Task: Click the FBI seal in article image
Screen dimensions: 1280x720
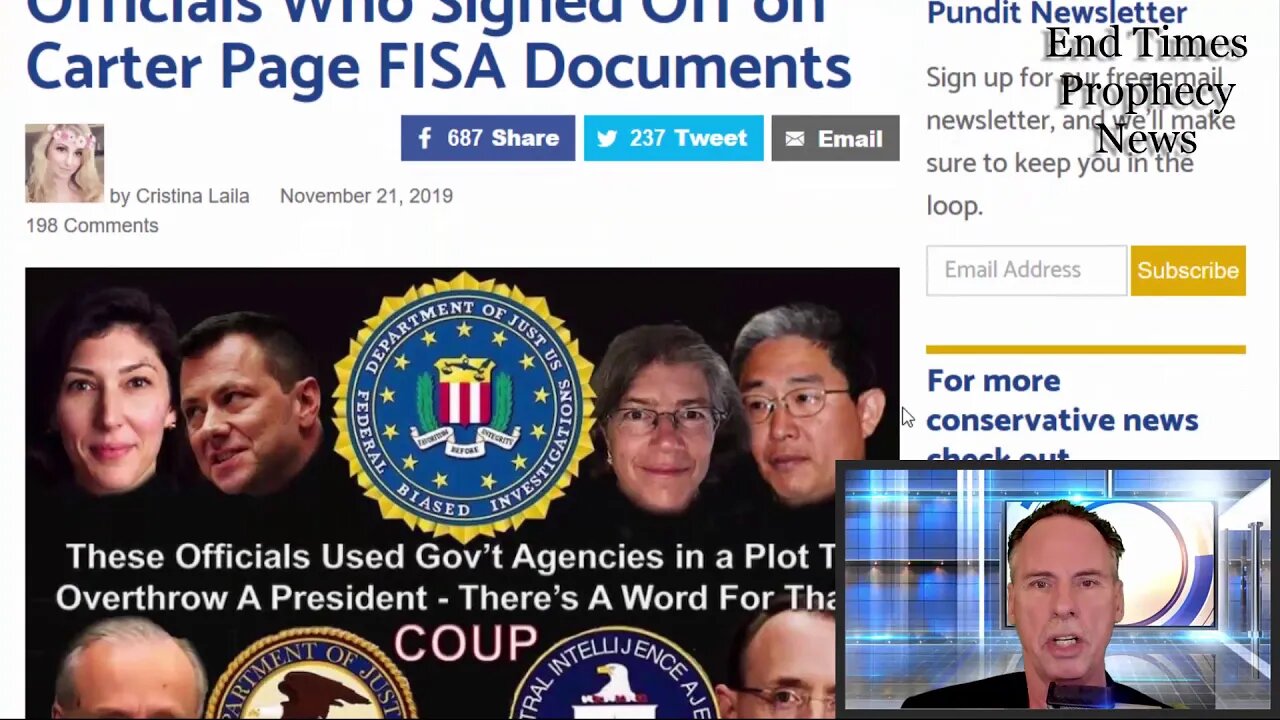Action: tap(463, 407)
